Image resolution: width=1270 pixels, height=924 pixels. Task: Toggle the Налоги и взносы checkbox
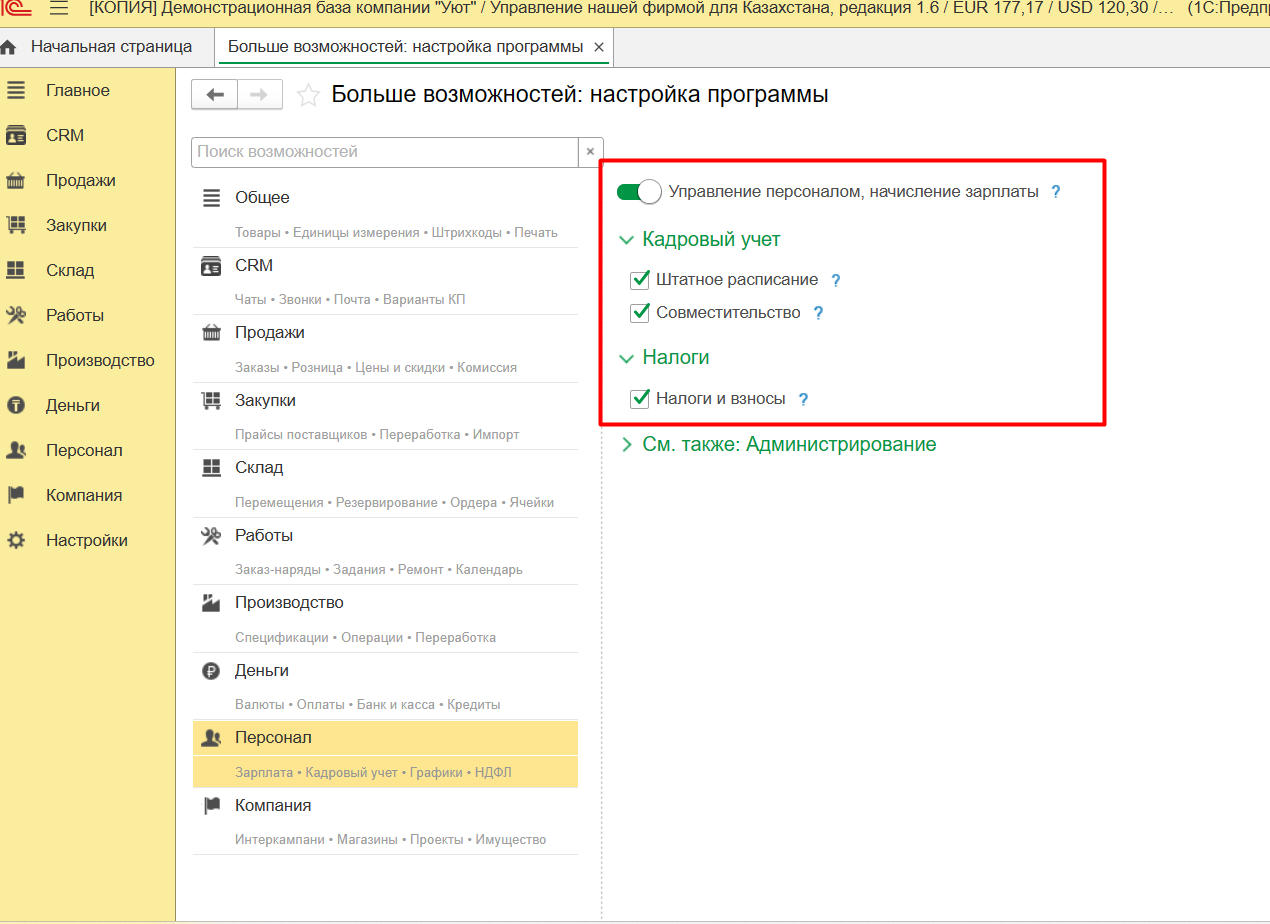pos(641,399)
